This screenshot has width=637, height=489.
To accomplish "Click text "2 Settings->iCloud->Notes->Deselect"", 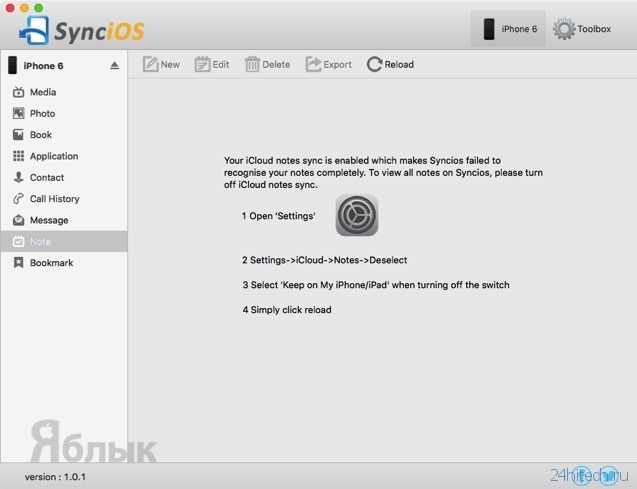I will [x=325, y=260].
